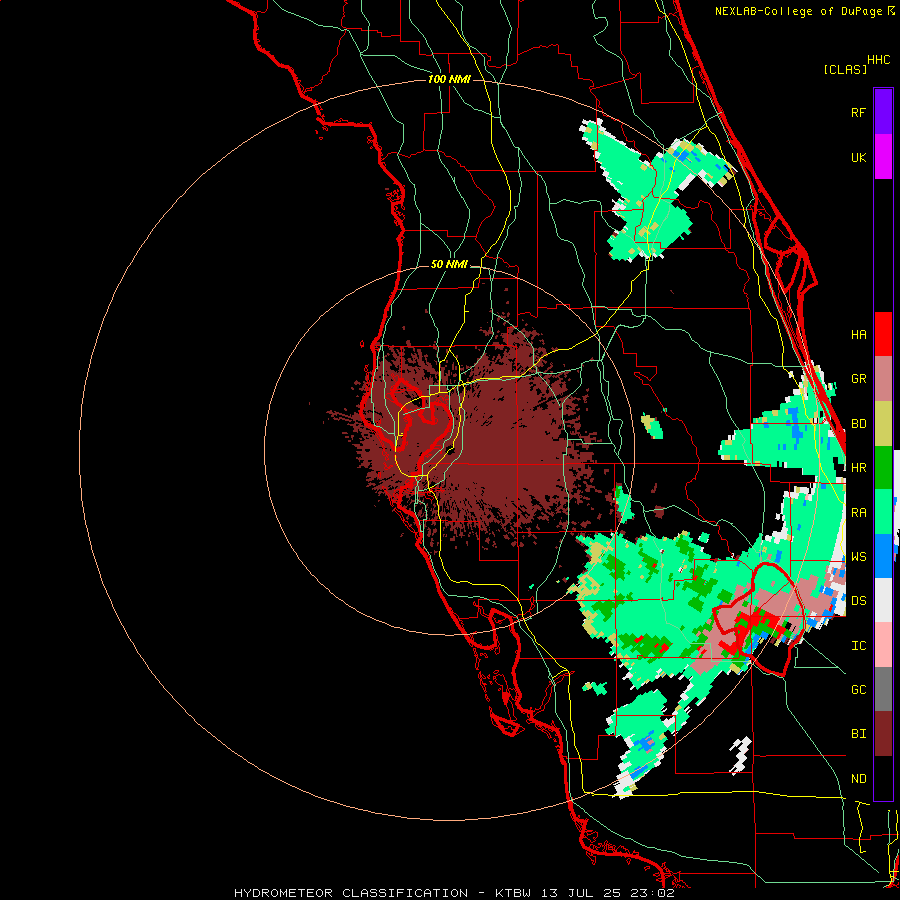Pick the dark green HR legend swatch
The height and width of the screenshot is (900, 900).
(883, 467)
